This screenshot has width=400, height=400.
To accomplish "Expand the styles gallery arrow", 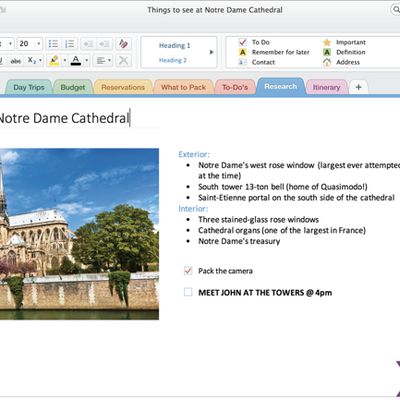I will [x=211, y=52].
